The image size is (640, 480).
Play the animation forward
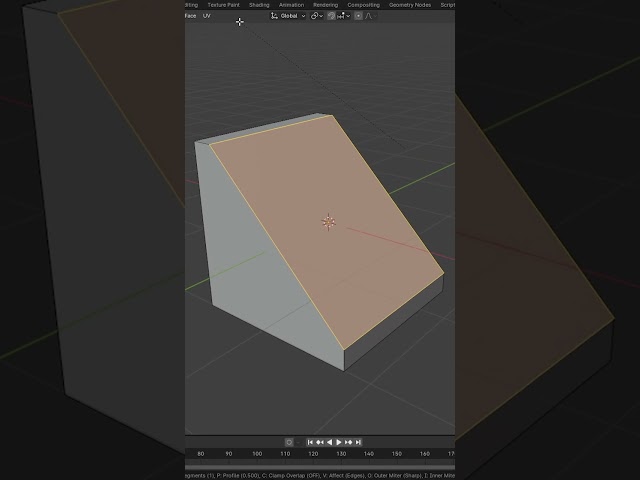338,442
